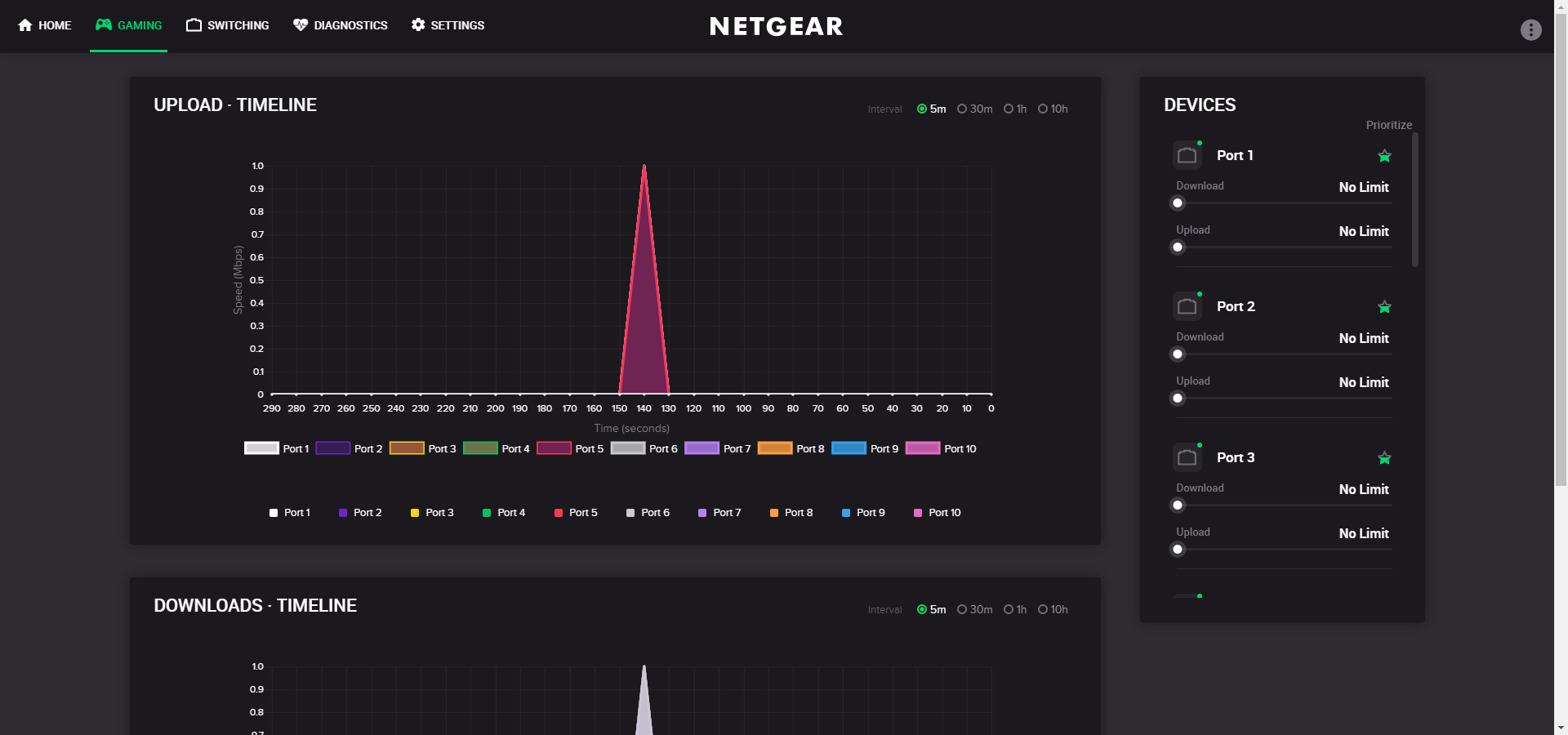
Task: Click violet Port 7 marker in lower legend
Action: click(702, 513)
